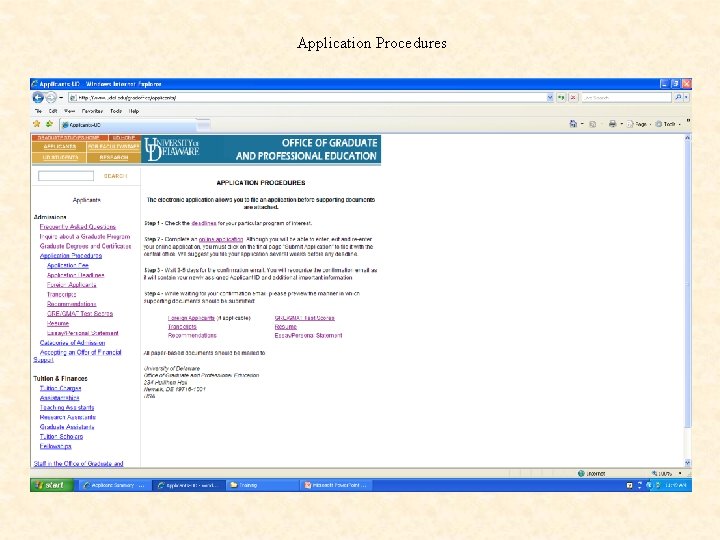This screenshot has height=540, width=720.
Task: Click the Print toolbar icon
Action: click(612, 124)
